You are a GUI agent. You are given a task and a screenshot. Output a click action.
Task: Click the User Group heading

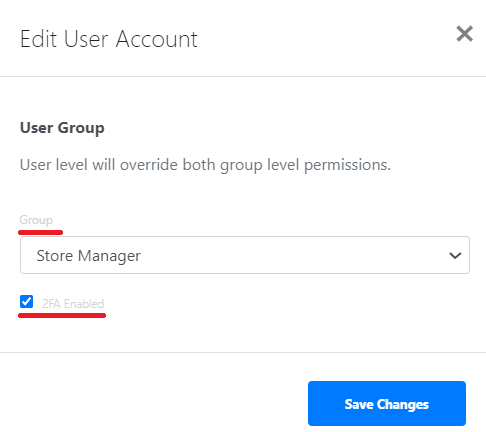[x=62, y=128]
